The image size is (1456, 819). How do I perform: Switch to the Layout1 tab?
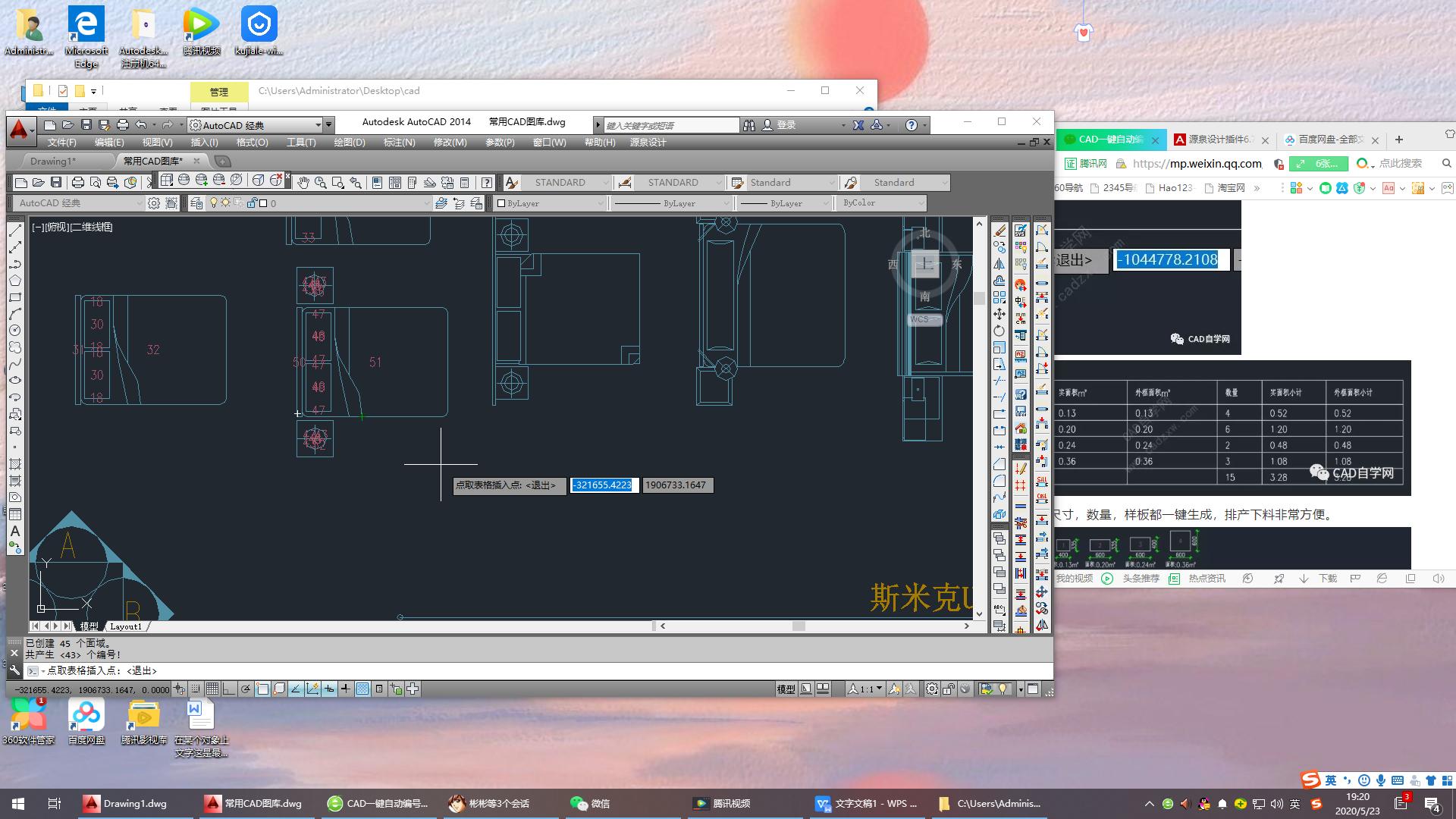pos(126,626)
